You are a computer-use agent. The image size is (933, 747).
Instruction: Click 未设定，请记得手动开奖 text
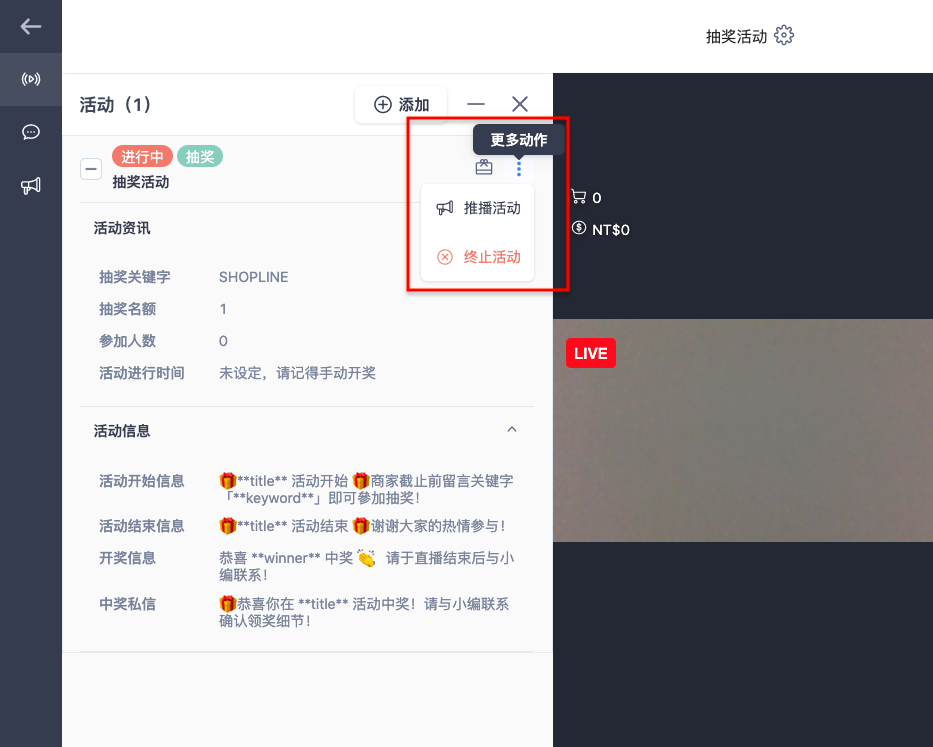pyautogui.click(x=298, y=373)
